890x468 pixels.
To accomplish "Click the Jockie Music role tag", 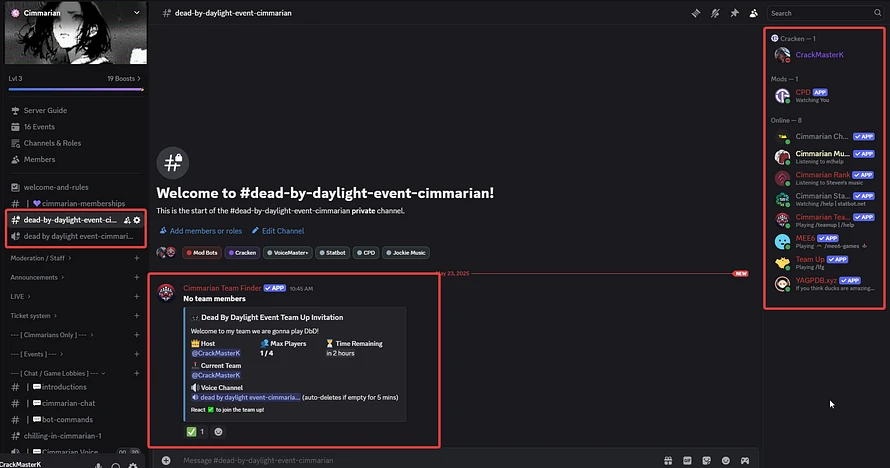I will (406, 253).
